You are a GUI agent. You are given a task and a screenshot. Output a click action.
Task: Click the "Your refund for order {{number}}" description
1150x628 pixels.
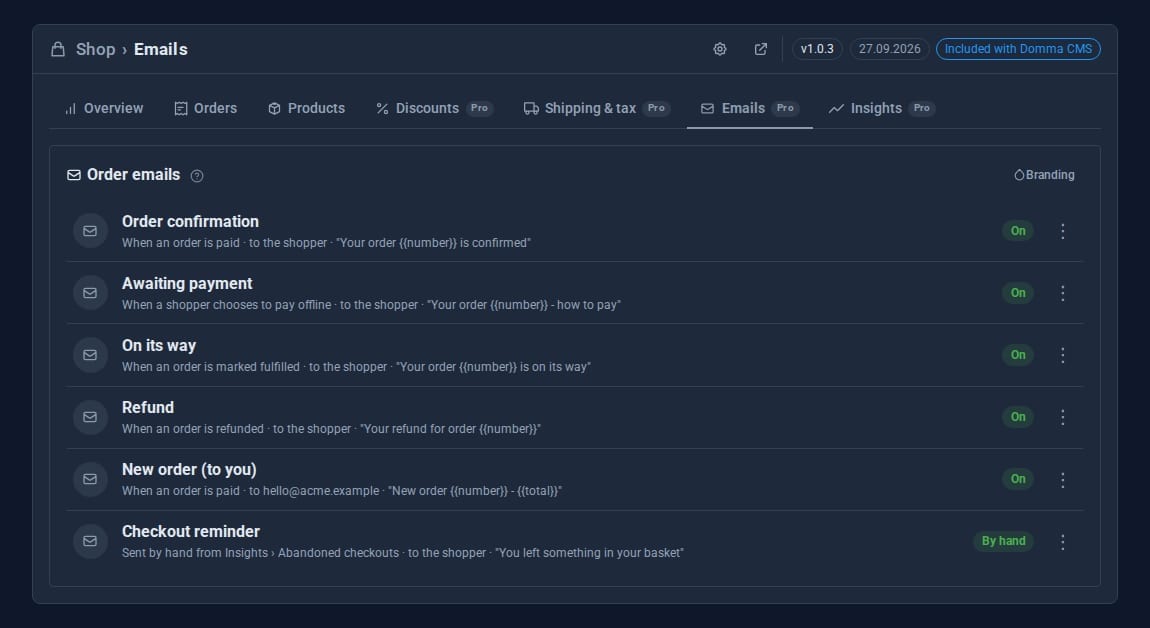point(450,429)
